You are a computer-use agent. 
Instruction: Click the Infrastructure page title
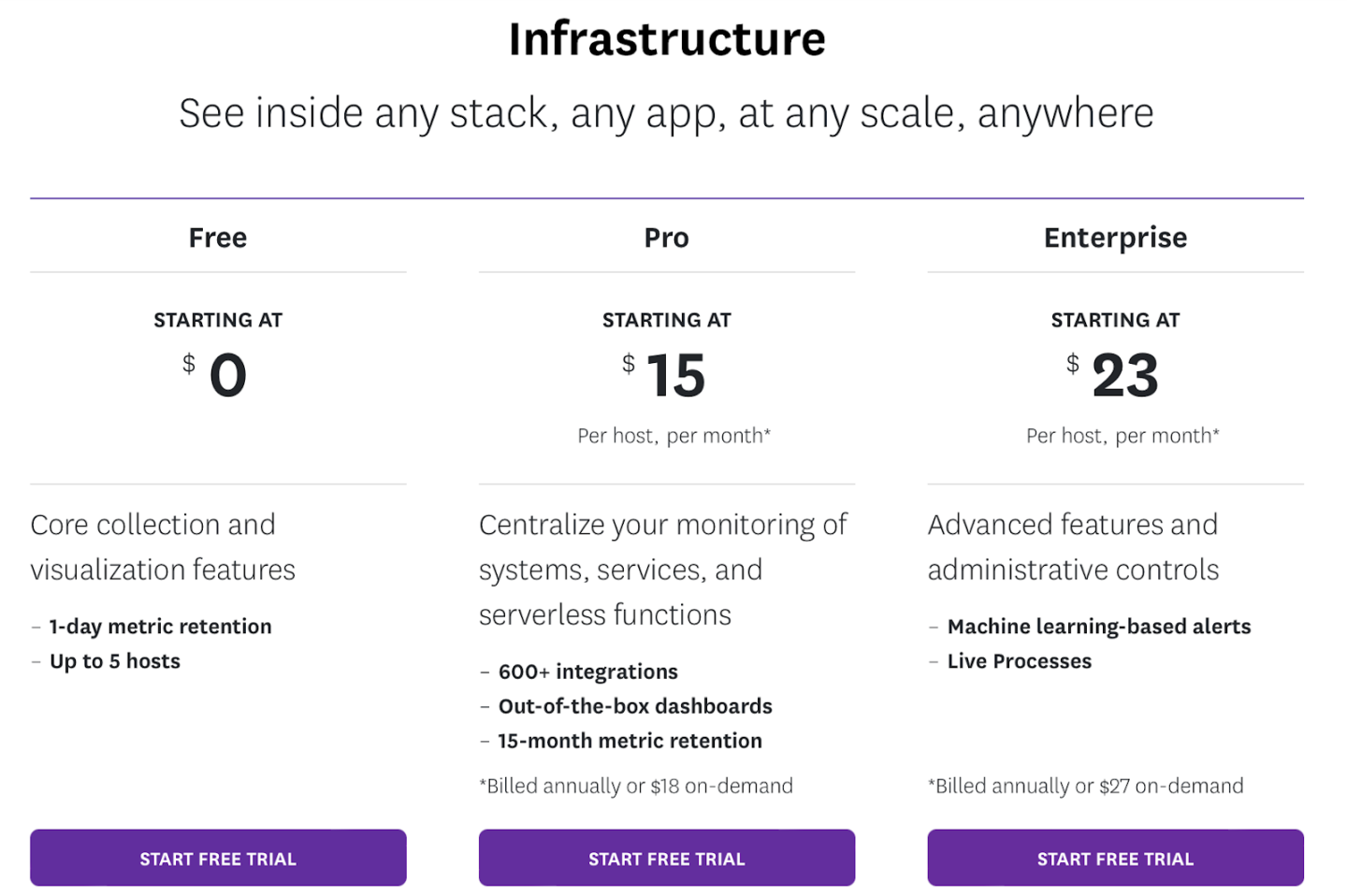[667, 38]
